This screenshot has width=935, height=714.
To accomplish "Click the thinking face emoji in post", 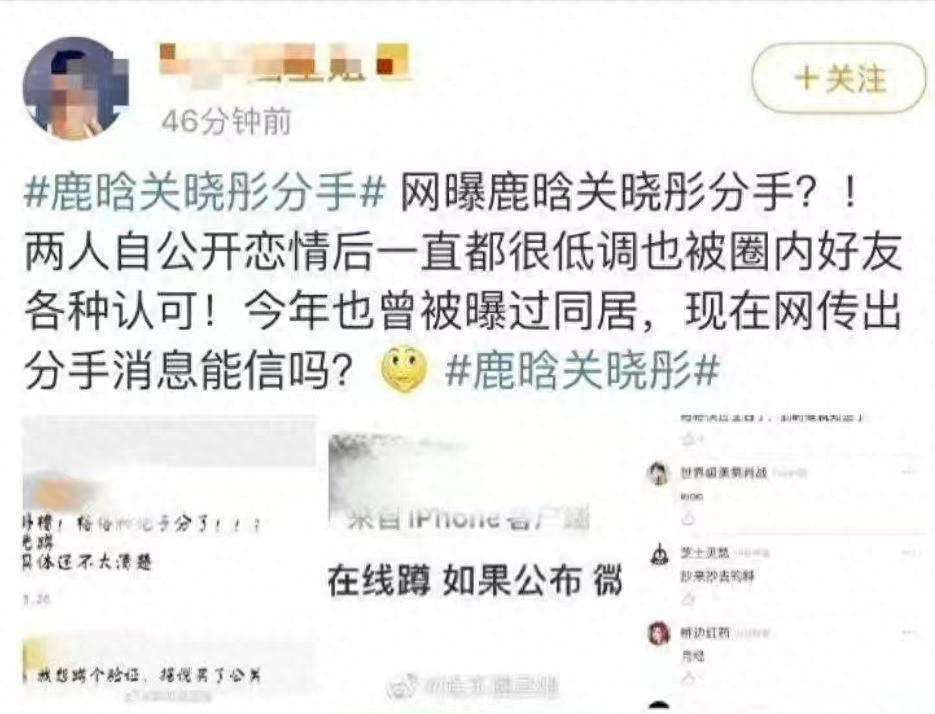I will [404, 369].
